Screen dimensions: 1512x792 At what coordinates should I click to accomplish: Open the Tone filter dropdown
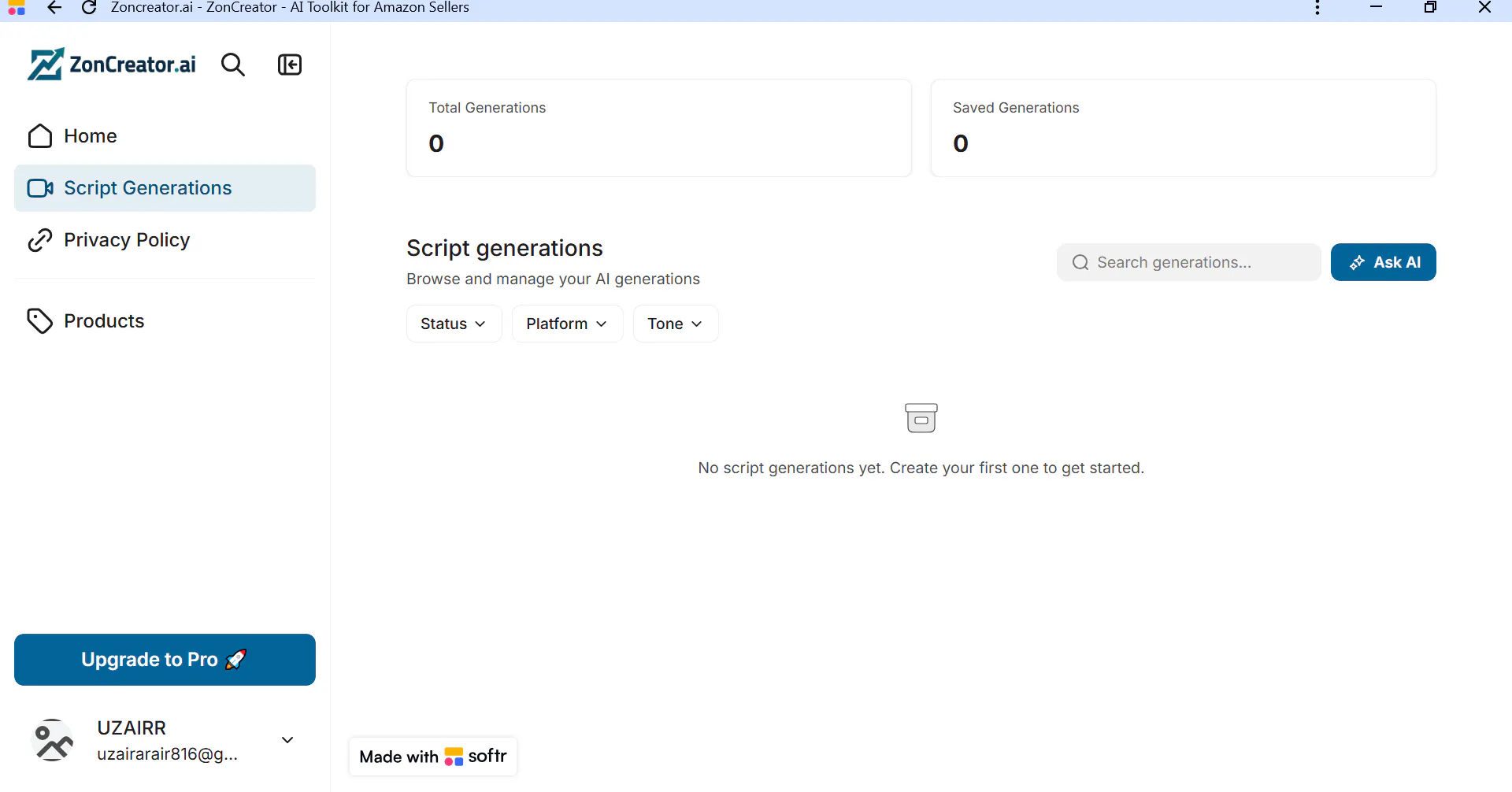[676, 324]
